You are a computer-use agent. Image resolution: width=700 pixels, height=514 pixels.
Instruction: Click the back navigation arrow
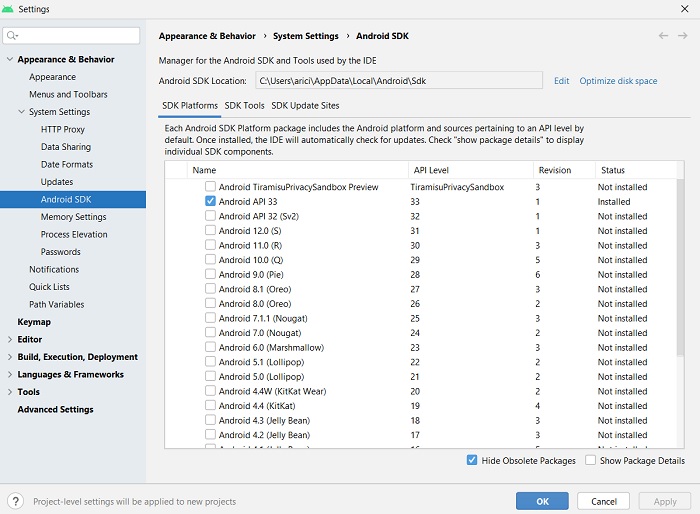[663, 36]
